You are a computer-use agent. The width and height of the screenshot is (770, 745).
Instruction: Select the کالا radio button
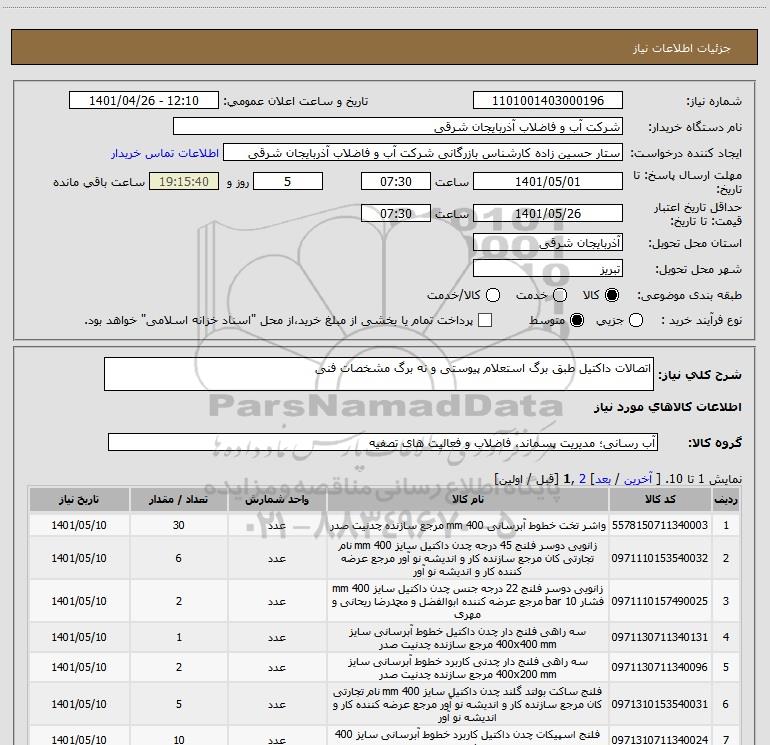tap(612, 295)
